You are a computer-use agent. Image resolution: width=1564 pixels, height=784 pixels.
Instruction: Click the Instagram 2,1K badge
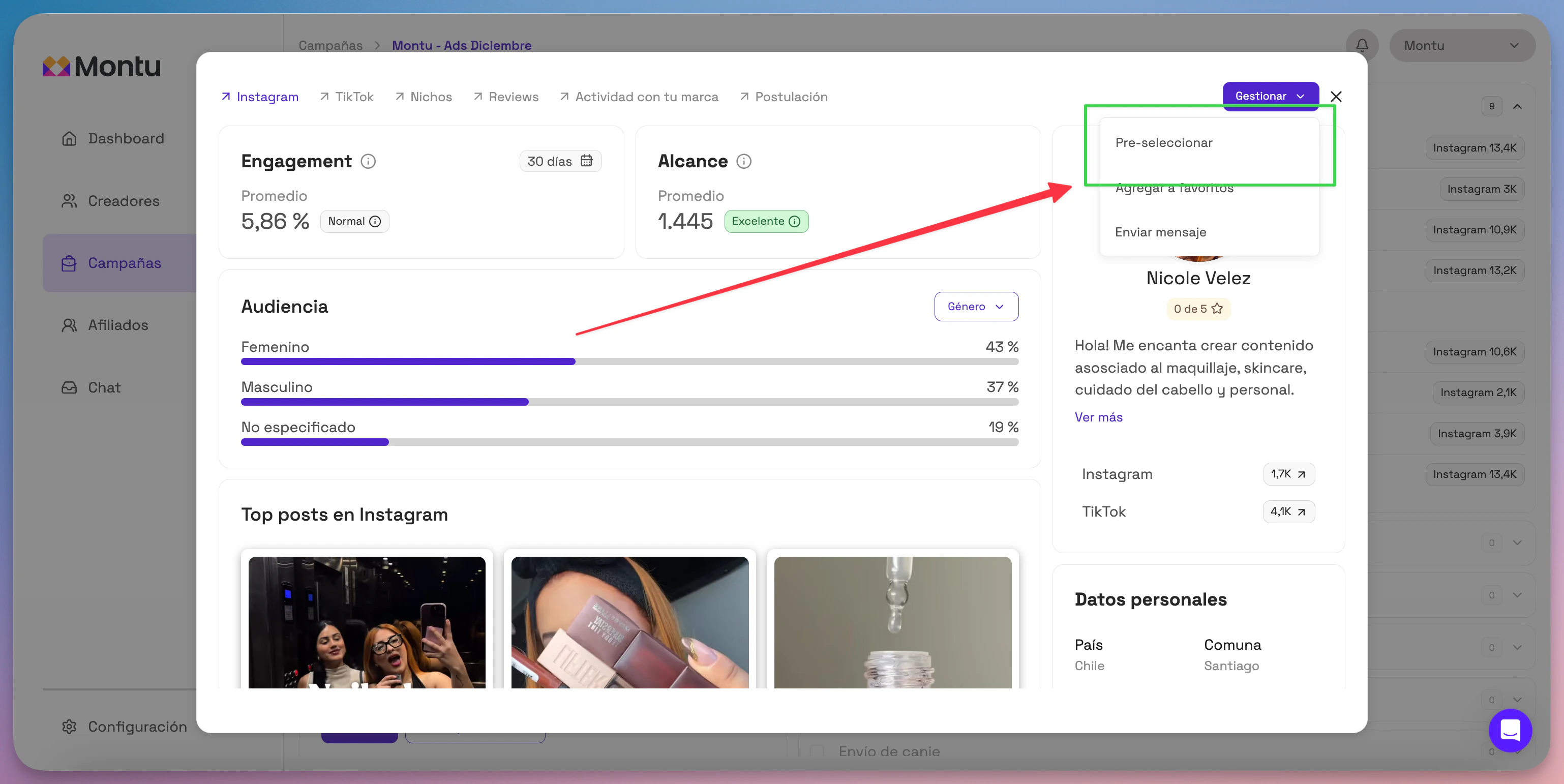(x=1479, y=393)
